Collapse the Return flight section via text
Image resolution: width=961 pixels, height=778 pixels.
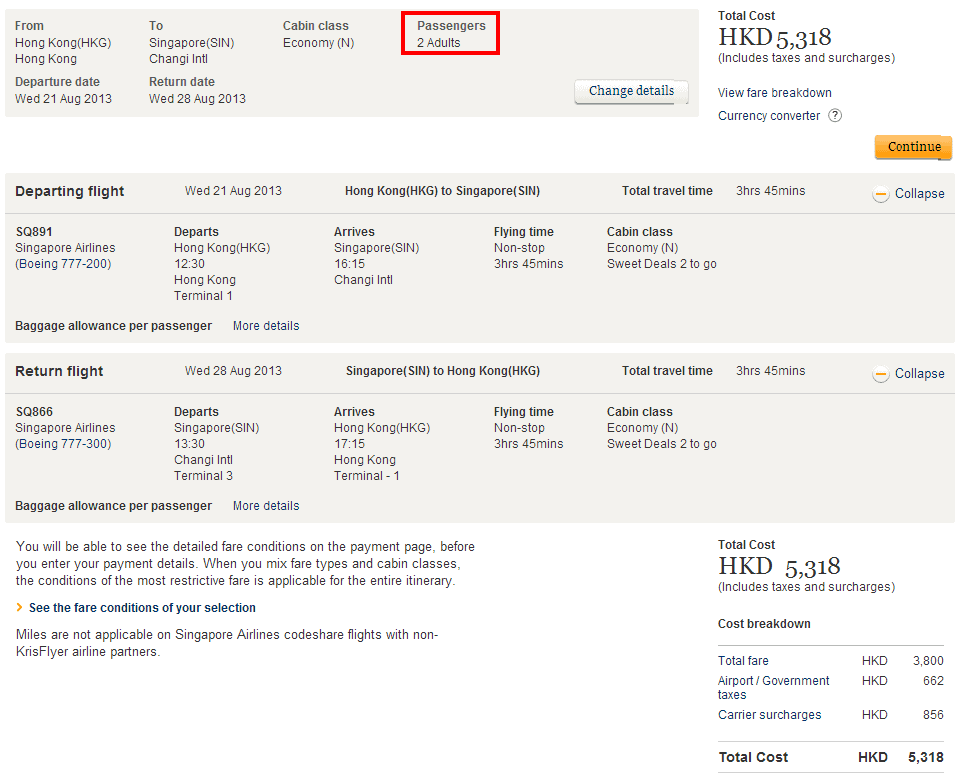coord(919,374)
